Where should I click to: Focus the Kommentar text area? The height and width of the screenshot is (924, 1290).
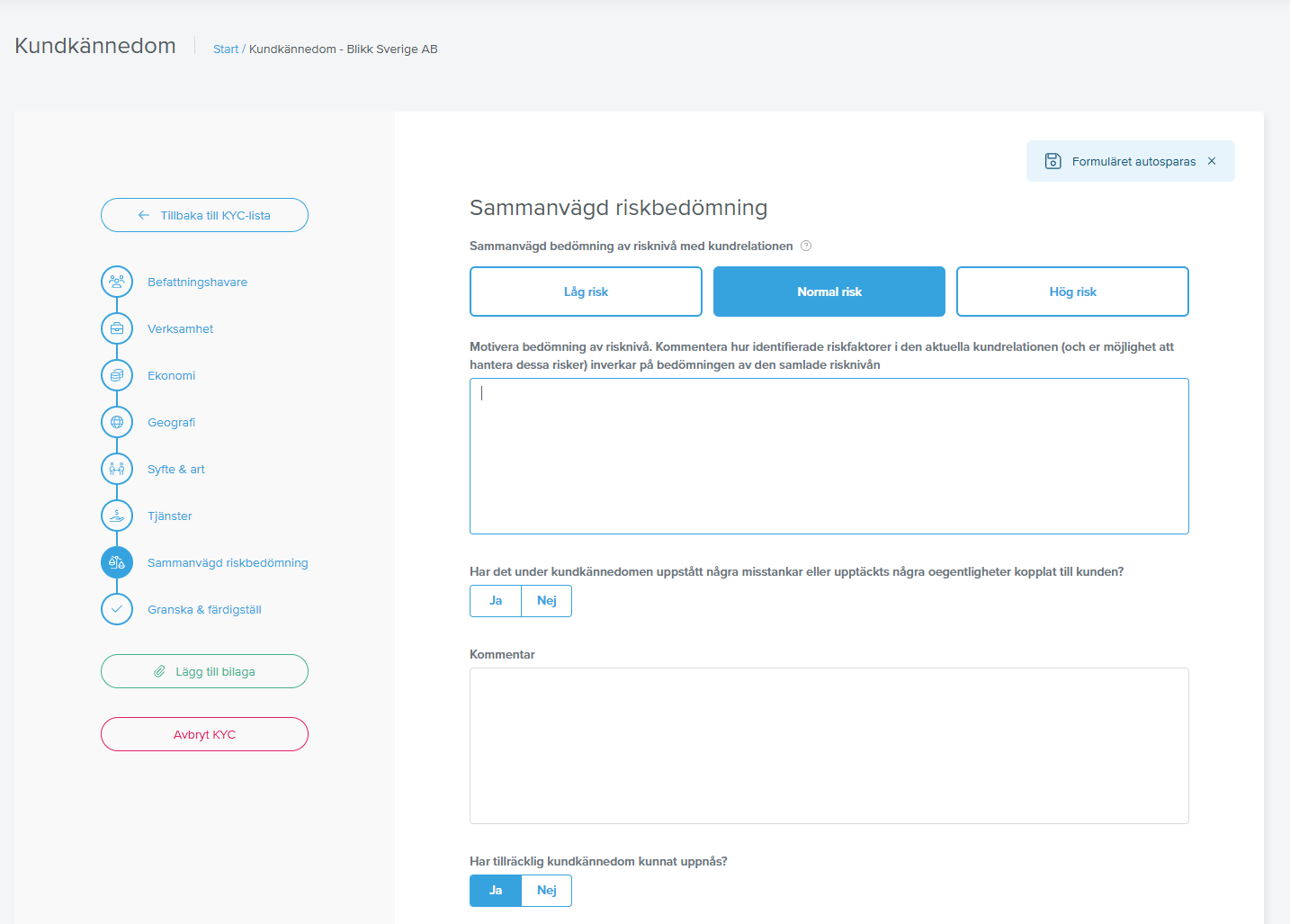tap(829, 746)
